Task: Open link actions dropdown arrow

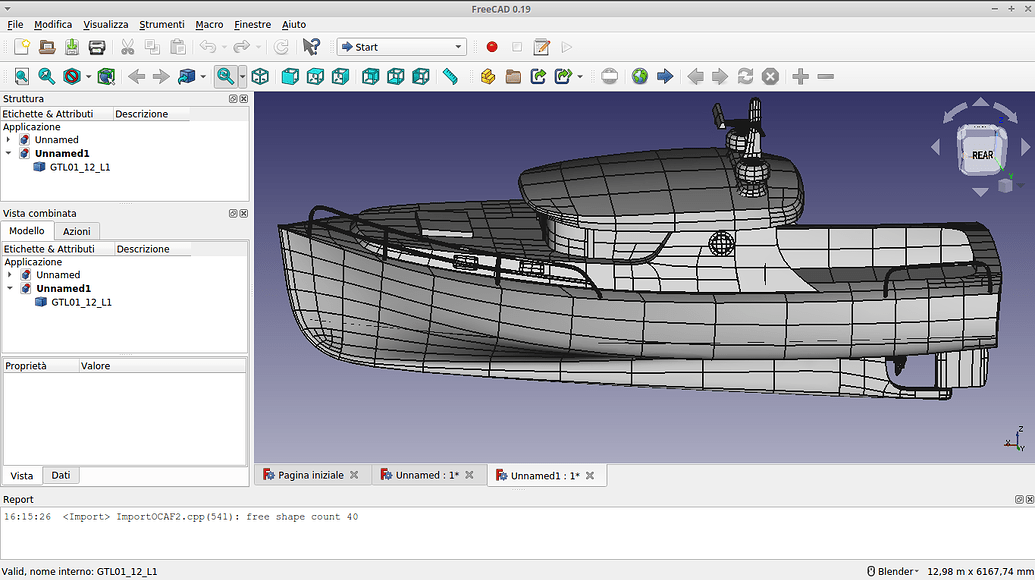Action: click(580, 77)
